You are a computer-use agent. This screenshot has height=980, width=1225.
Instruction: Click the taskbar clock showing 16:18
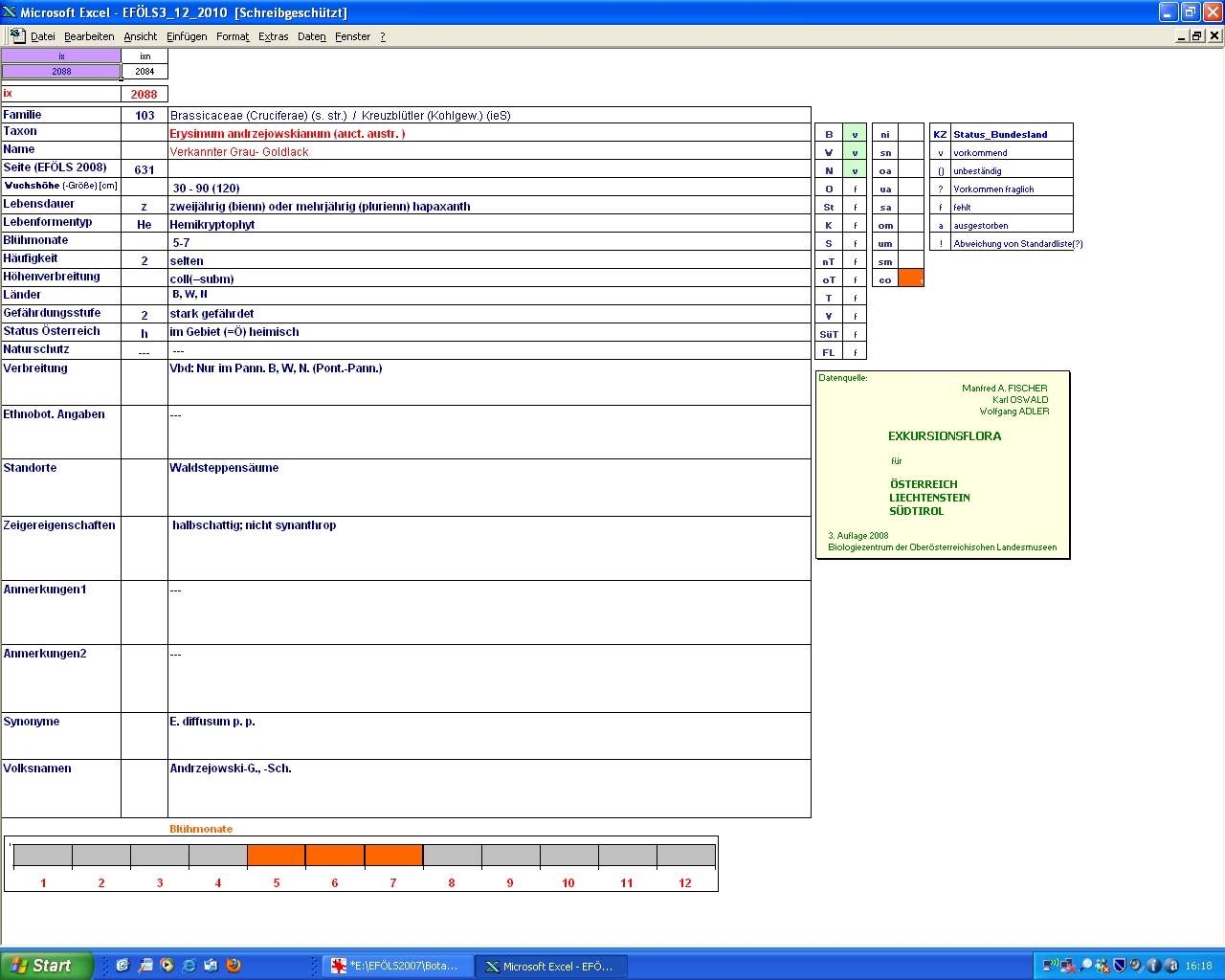coord(1198,966)
